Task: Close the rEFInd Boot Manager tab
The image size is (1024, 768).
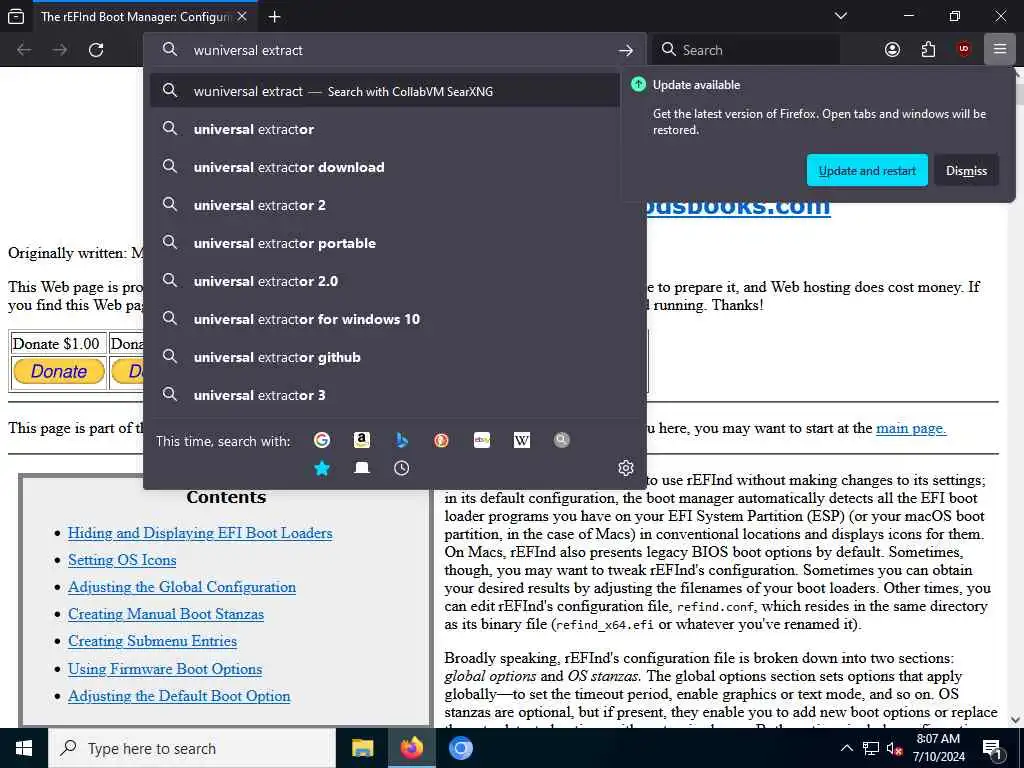Action: pos(242,16)
